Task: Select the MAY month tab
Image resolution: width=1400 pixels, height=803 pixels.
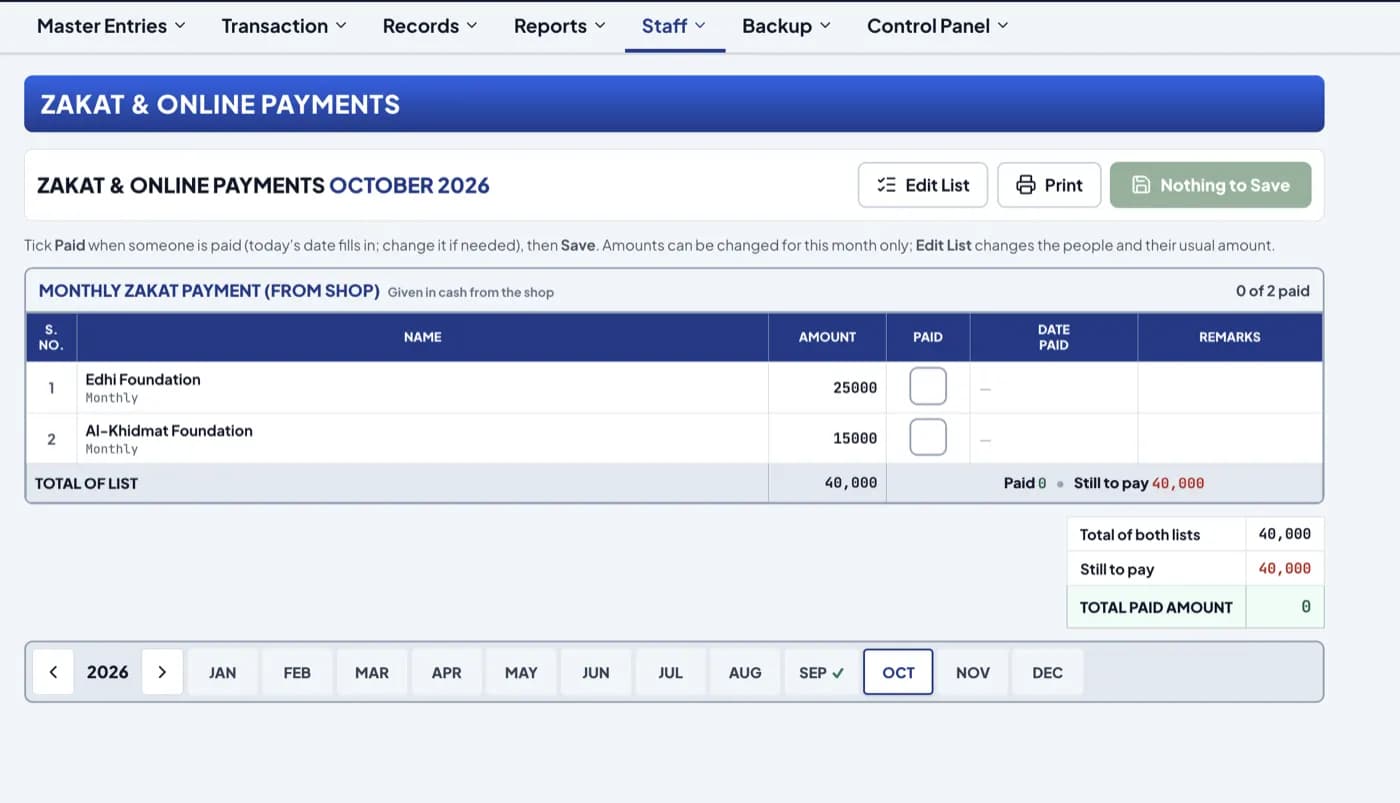Action: pos(521,672)
